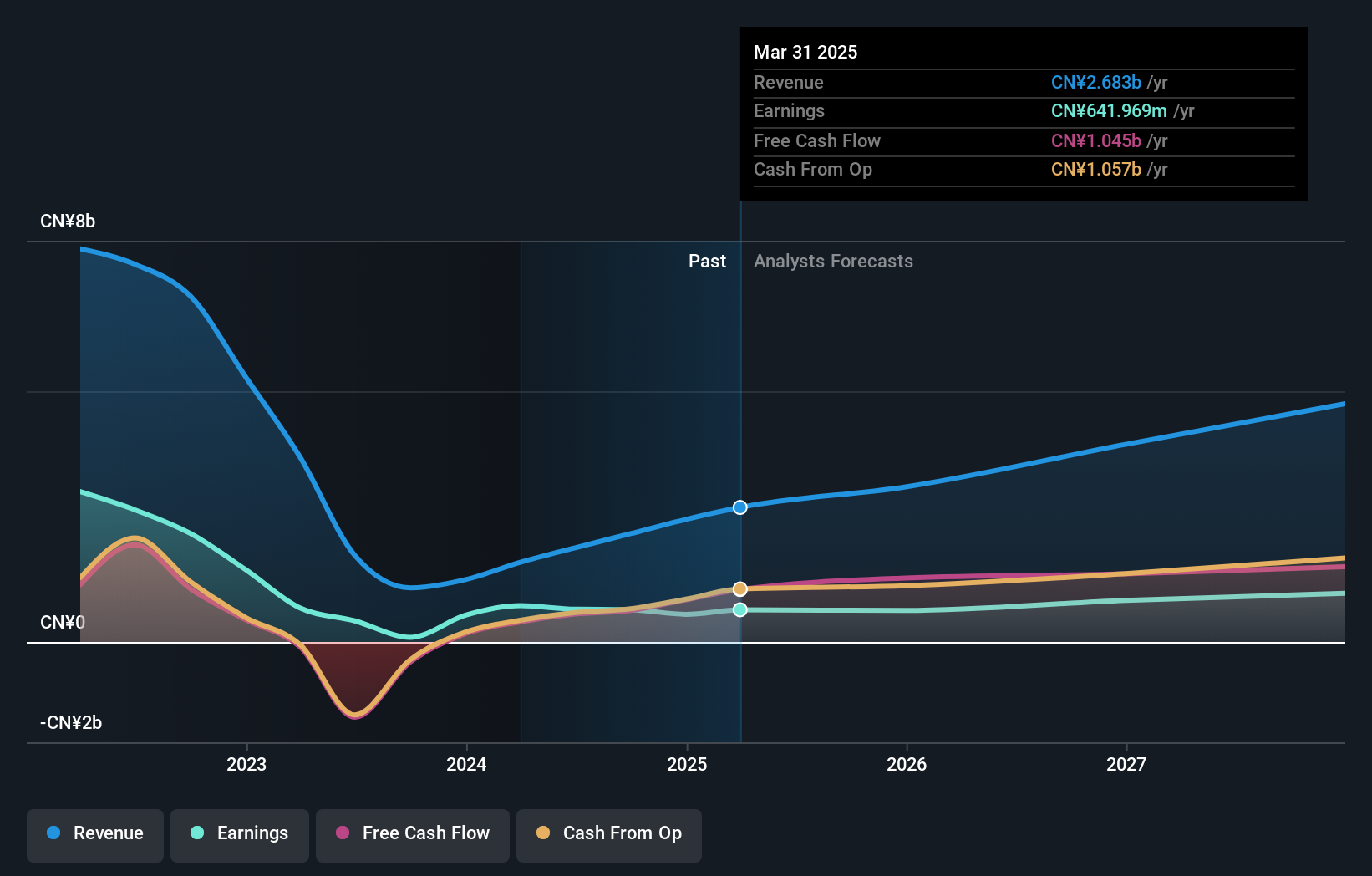Image resolution: width=1372 pixels, height=876 pixels.
Task: Click the Mar 31 2025 tooltip date
Action: (x=805, y=52)
